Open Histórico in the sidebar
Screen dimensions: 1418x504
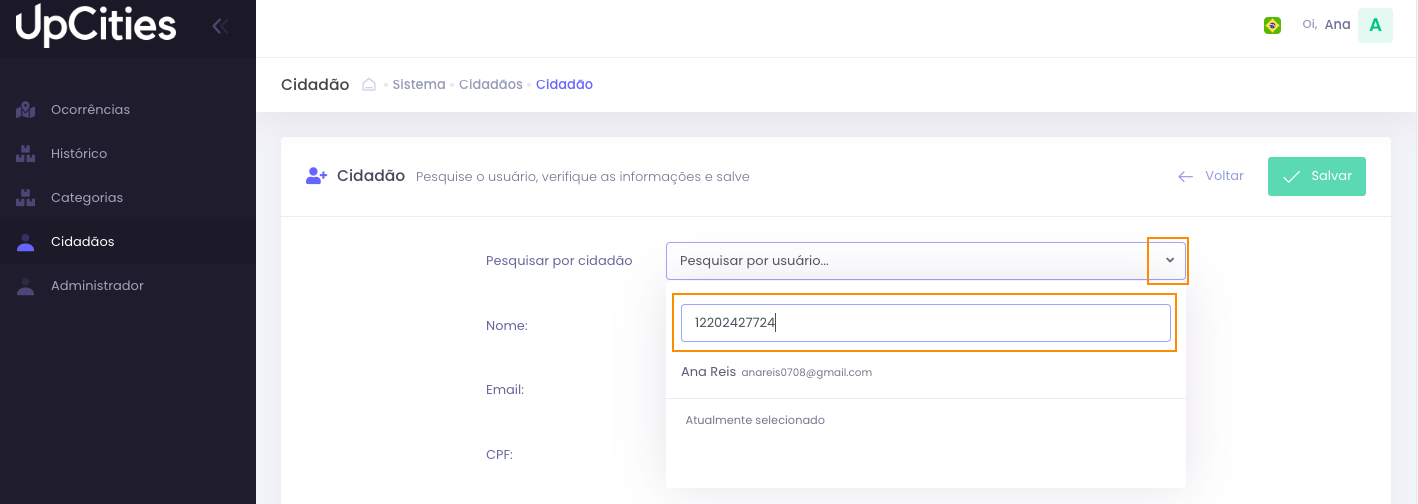click(x=128, y=154)
